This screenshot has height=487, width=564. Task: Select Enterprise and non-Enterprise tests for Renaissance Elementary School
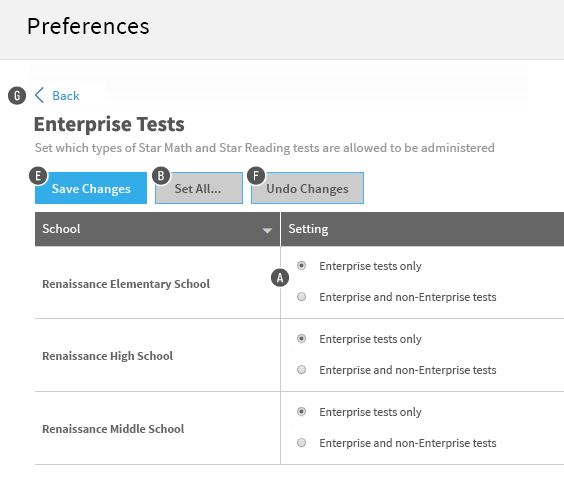coord(301,297)
